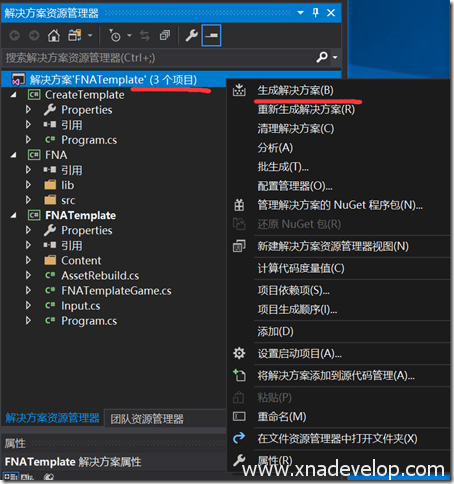The height and width of the screenshot is (484, 454).
Task: Switch to 团队资源管理器 tab
Action: (147, 419)
